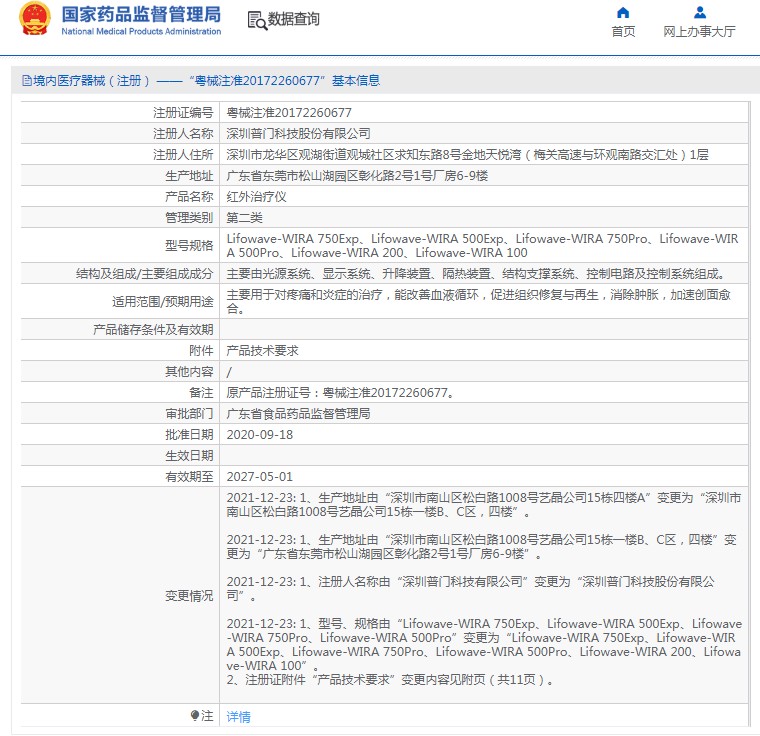Screen dimensions: 760x736
Task: Click the 注册证附件 change note (共11页)
Action: click(x=390, y=680)
